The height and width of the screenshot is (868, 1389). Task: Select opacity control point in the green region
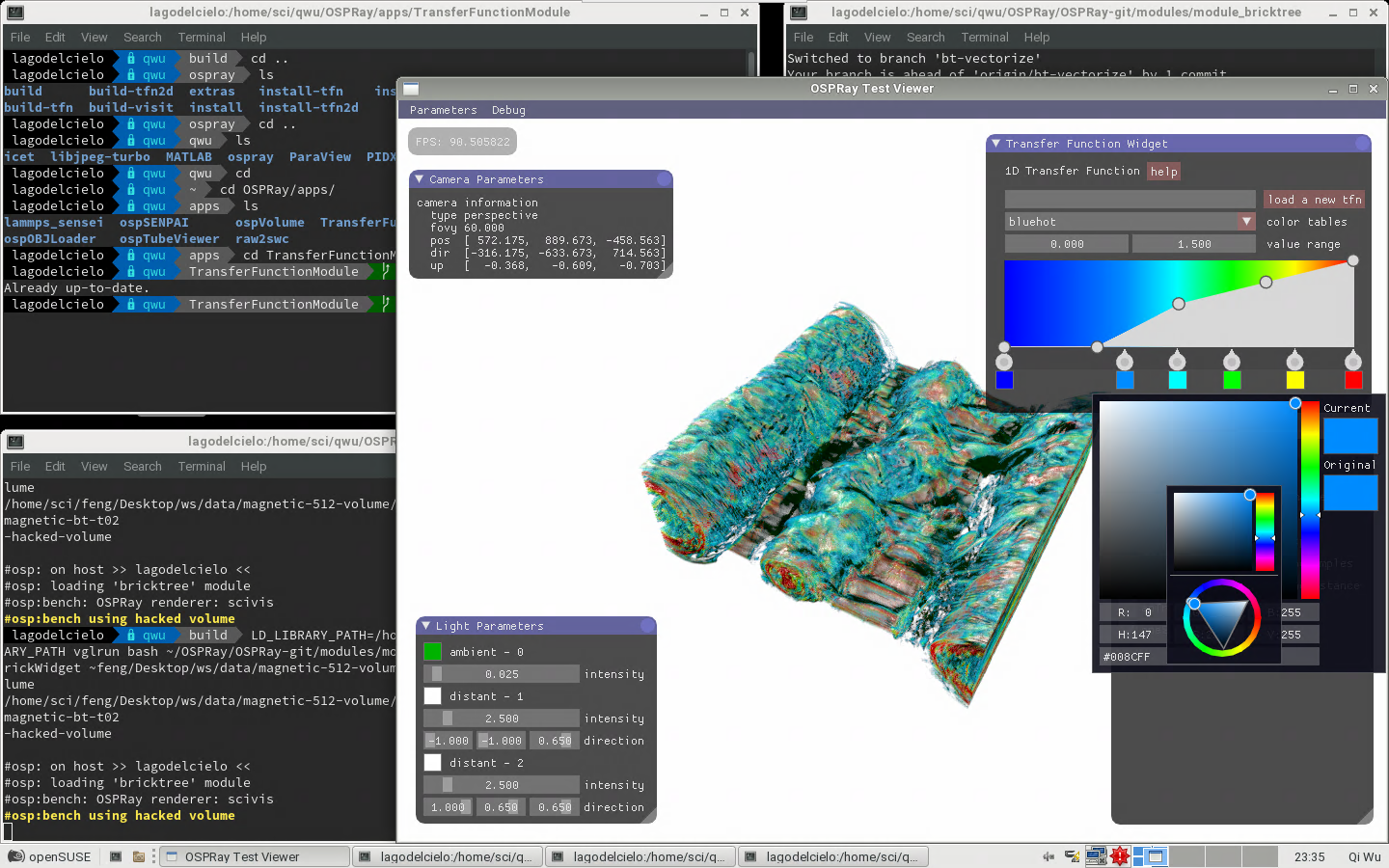(x=1266, y=283)
